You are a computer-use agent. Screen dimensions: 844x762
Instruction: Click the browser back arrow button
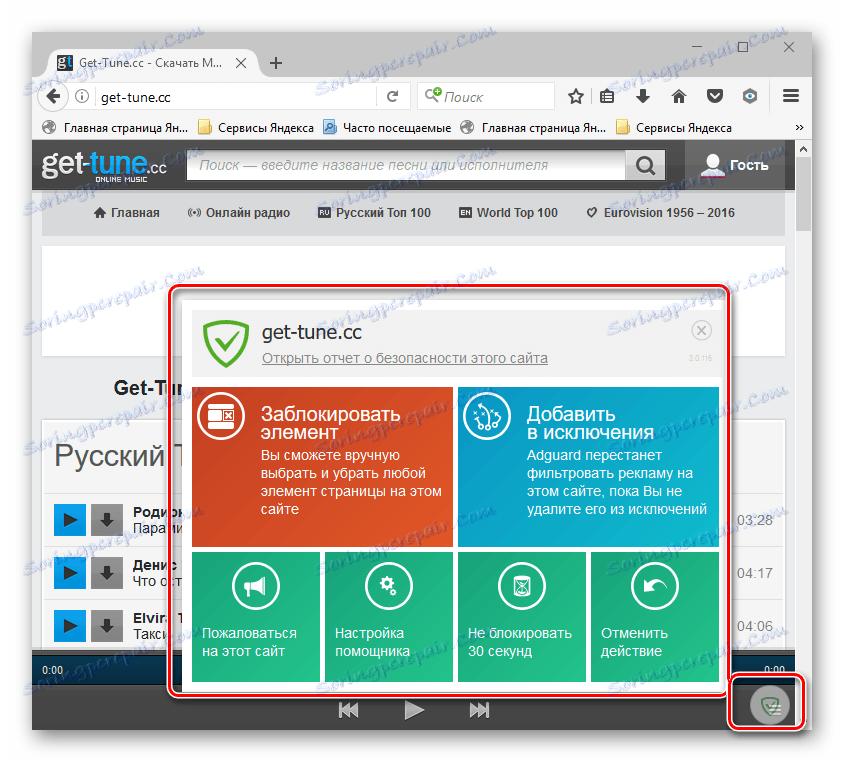[53, 97]
